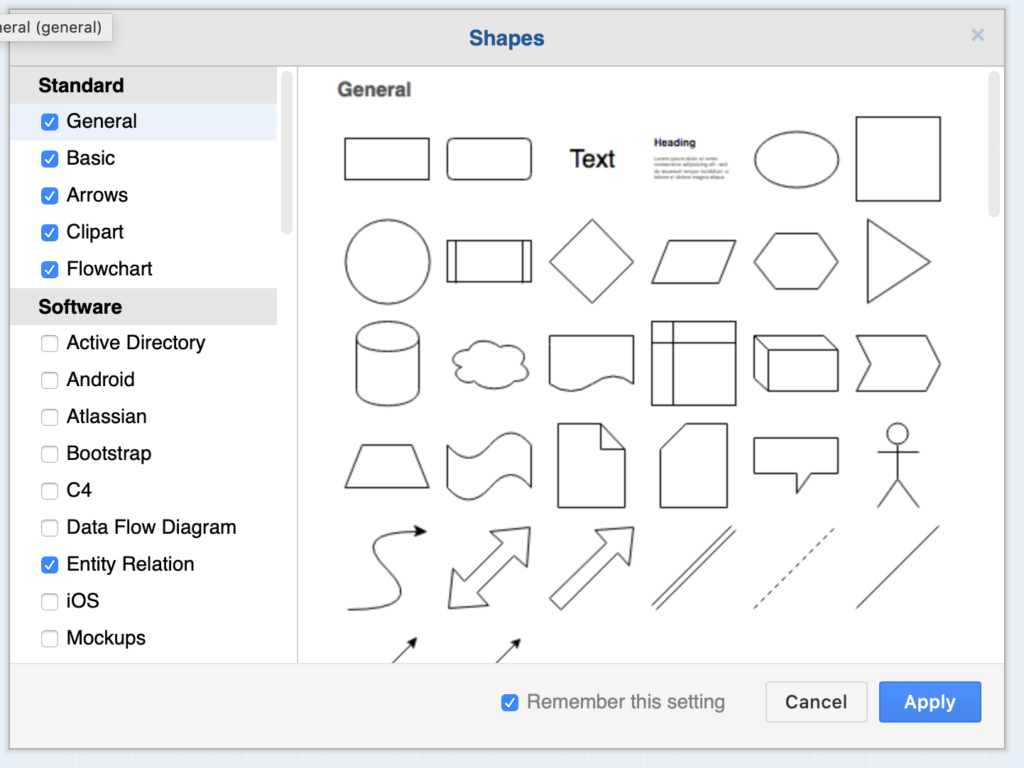Pick the curved S-shaped arrow connector

pyautogui.click(x=387, y=568)
